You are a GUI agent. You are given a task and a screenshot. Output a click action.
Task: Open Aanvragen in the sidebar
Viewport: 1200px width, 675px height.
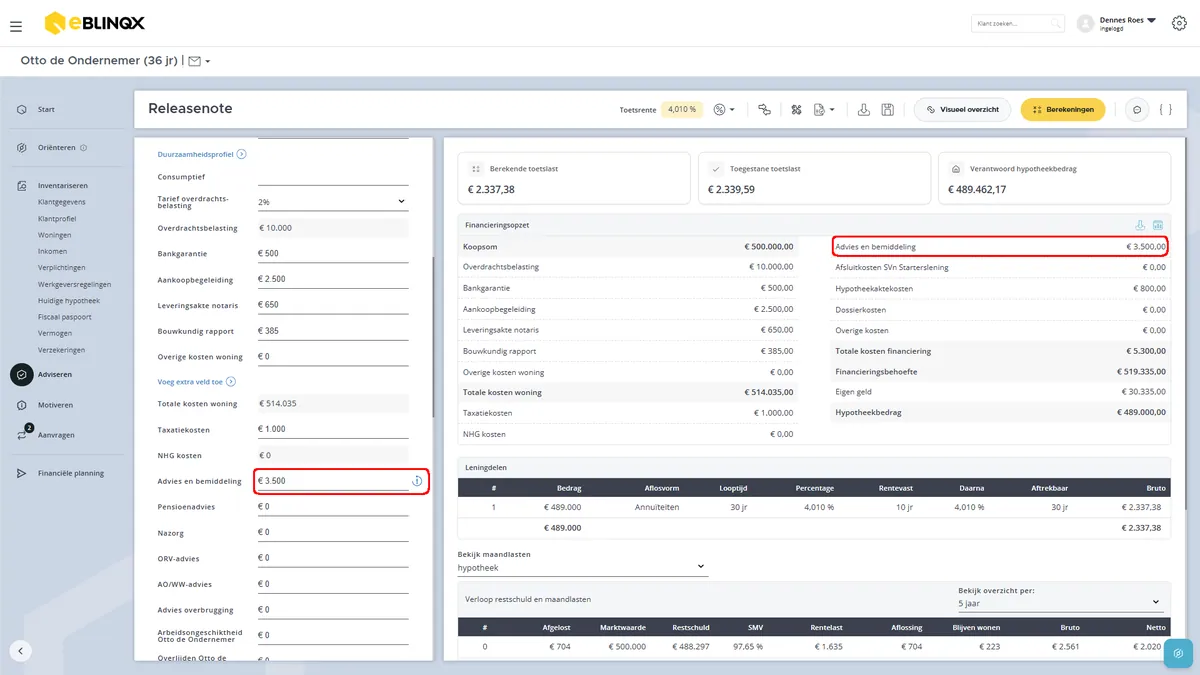coord(56,435)
